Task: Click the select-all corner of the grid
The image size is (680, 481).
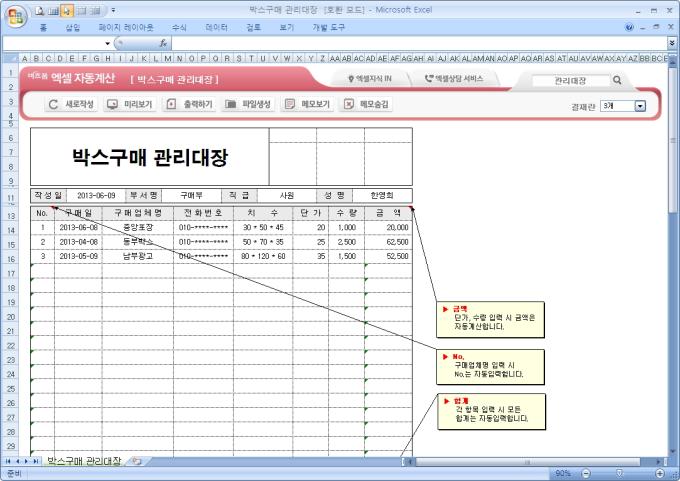Action: [x=10, y=58]
